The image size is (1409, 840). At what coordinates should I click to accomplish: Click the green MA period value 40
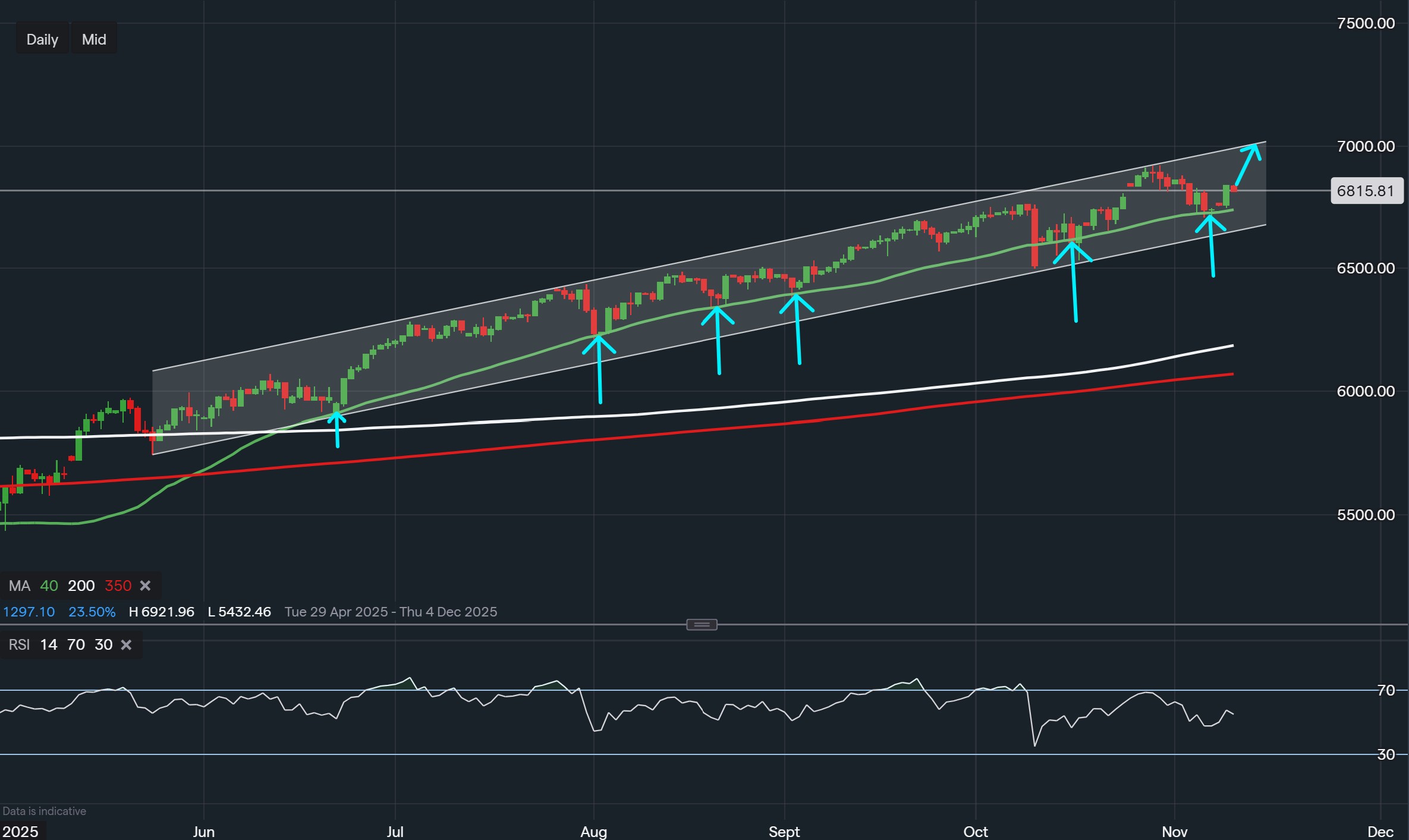[49, 586]
